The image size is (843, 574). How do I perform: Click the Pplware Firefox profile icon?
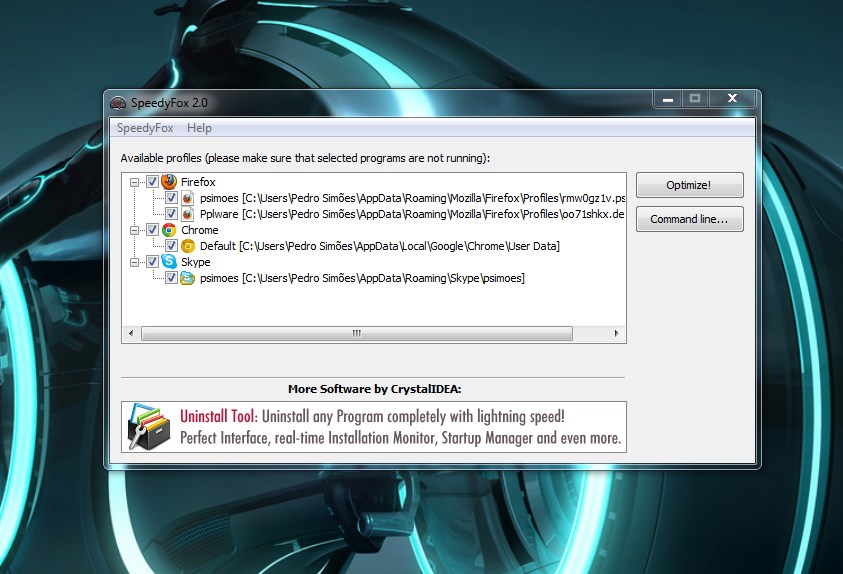(x=187, y=214)
